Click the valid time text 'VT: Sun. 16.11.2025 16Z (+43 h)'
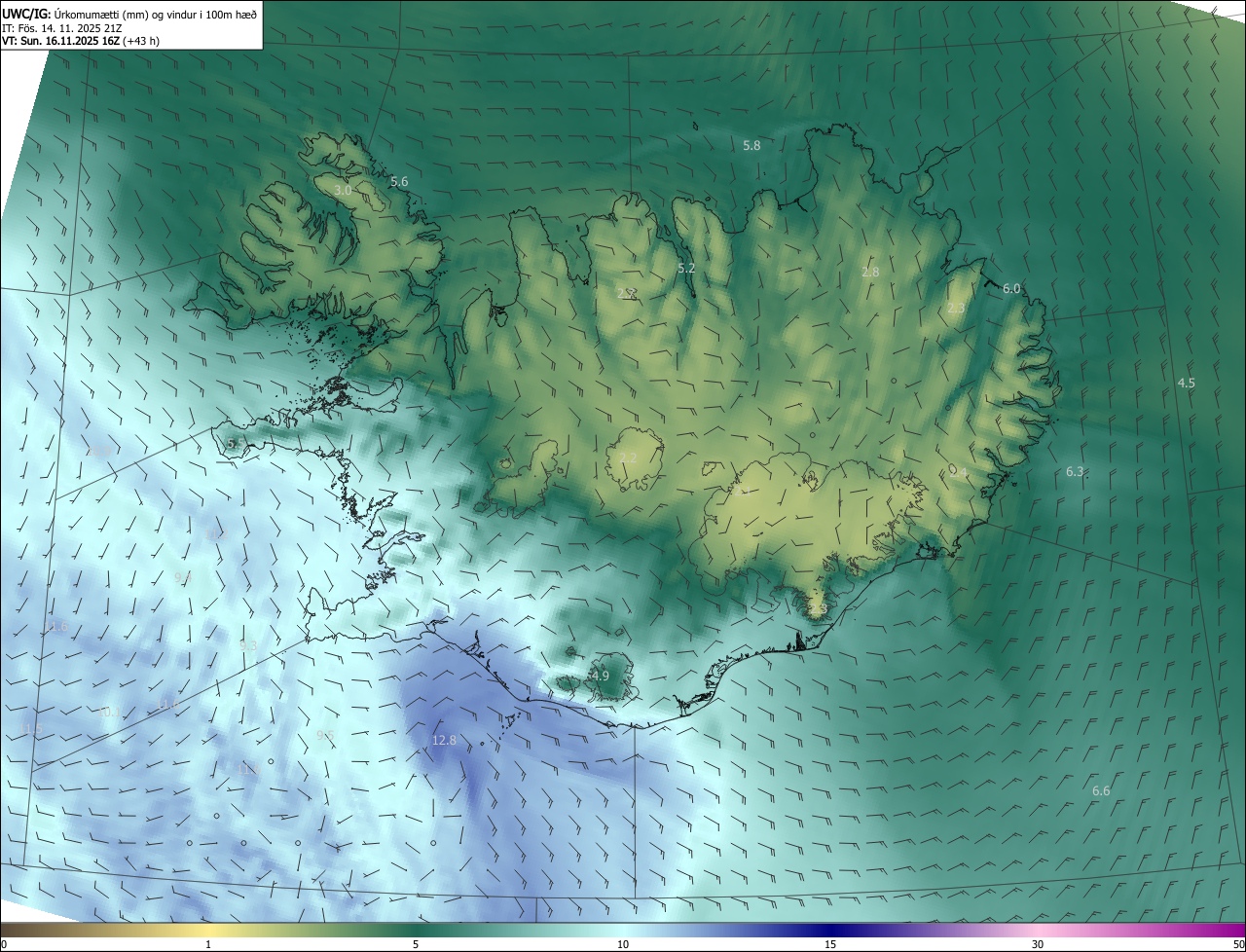This screenshot has height=952, width=1246. click(81, 41)
